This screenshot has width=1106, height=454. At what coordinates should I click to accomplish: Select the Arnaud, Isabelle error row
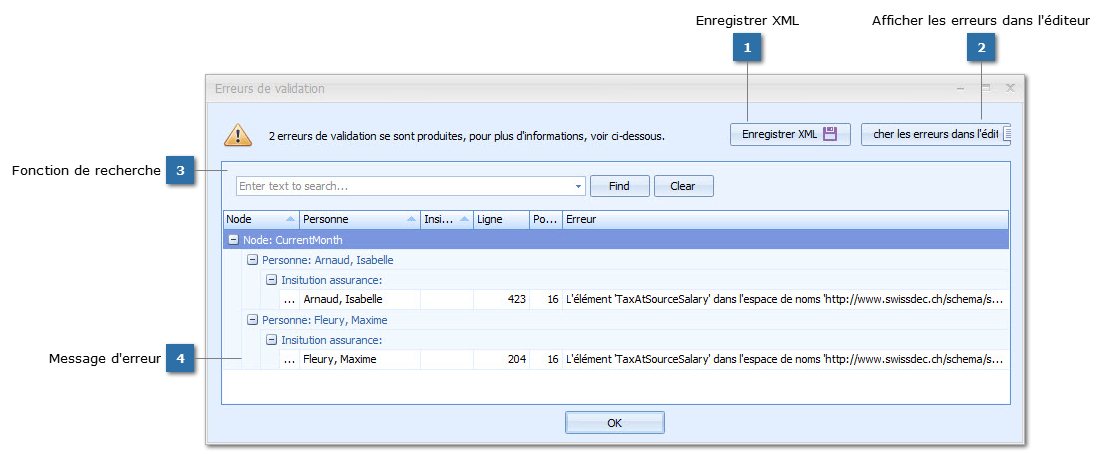[x=643, y=300]
